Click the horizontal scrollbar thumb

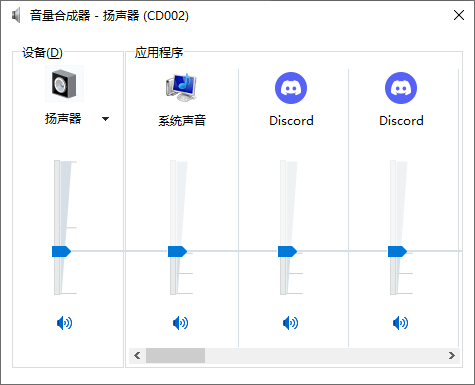click(175, 356)
